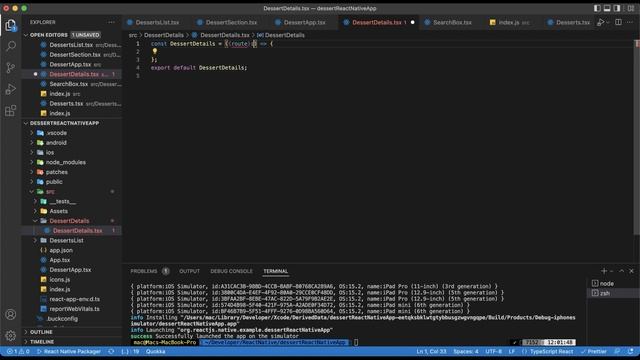The height and width of the screenshot is (360, 640).
Task: Click the Ln 1, Col 33 position indicator
Action: point(431,351)
